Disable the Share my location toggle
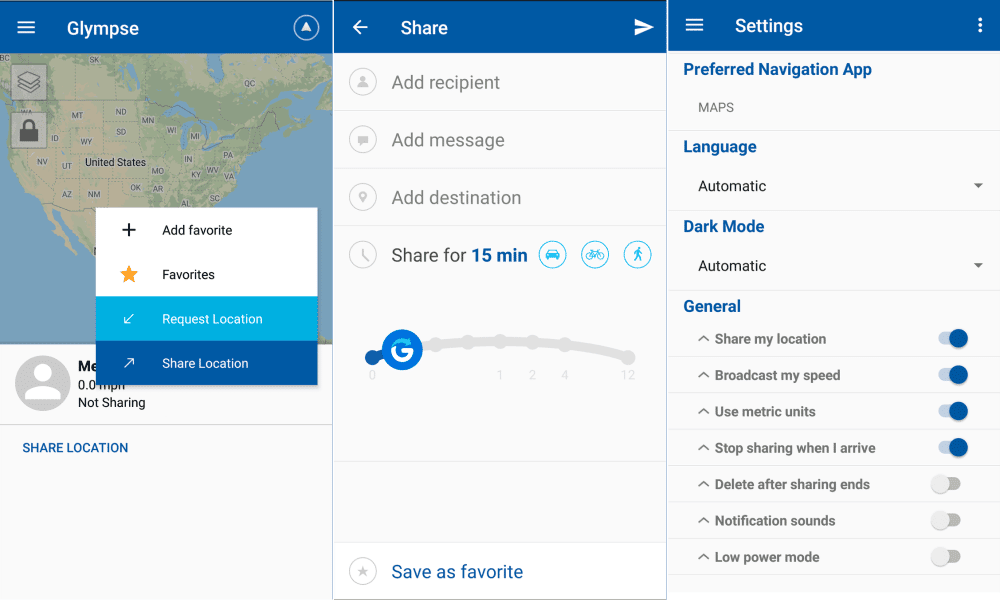 (952, 339)
